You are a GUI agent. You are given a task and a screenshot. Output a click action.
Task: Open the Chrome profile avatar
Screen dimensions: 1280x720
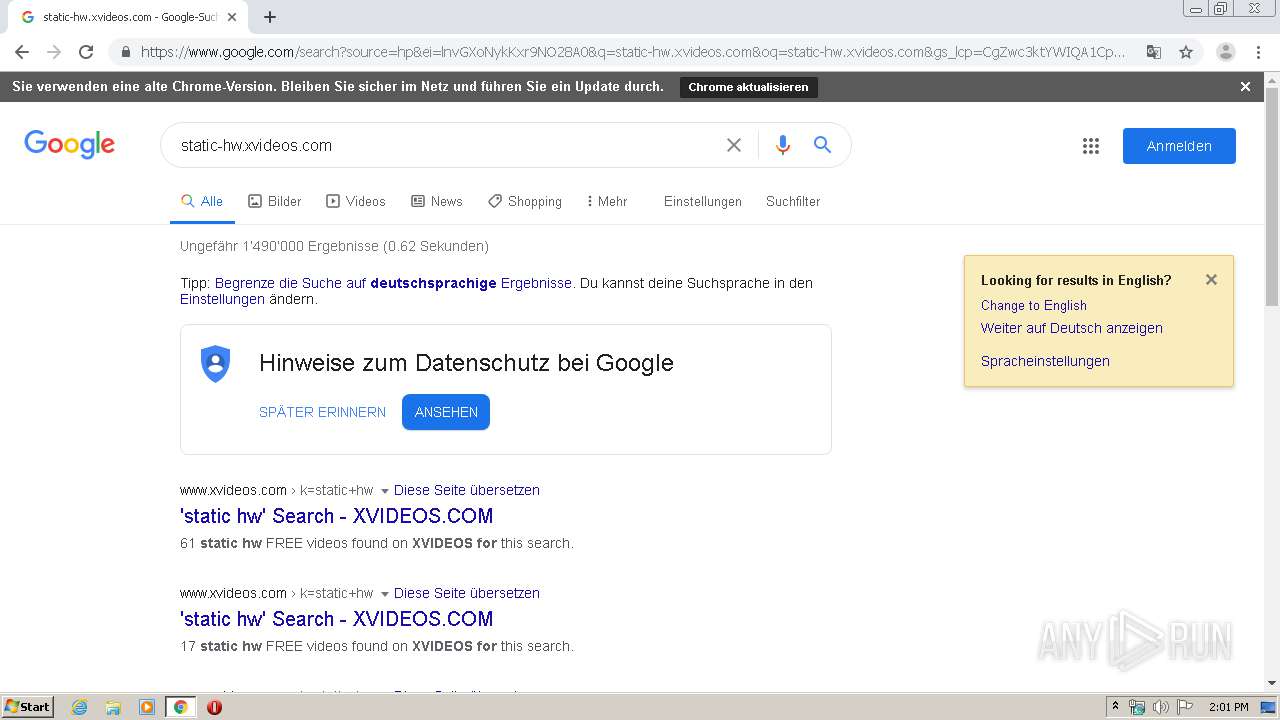1226,52
